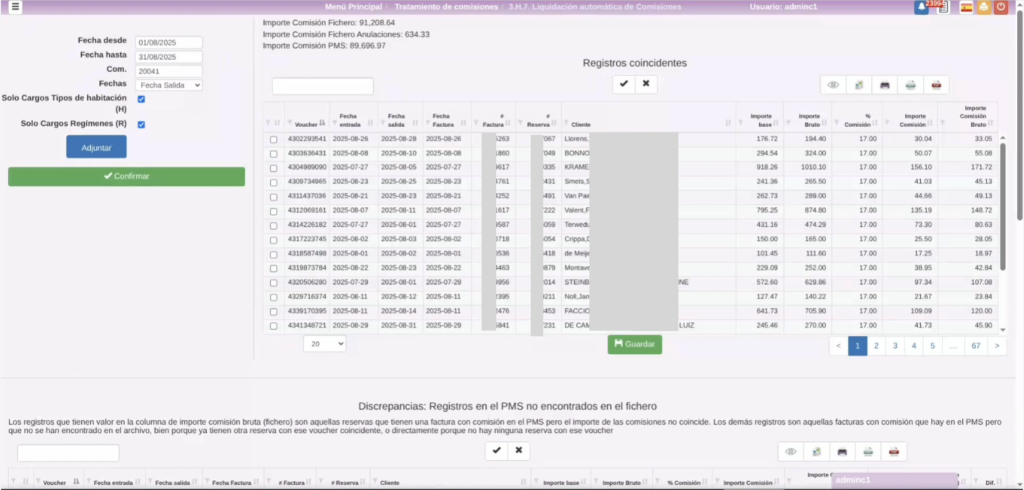Open the Fechas 'Fecha Salida' dropdown
This screenshot has height=490, width=1024.
click(x=170, y=85)
